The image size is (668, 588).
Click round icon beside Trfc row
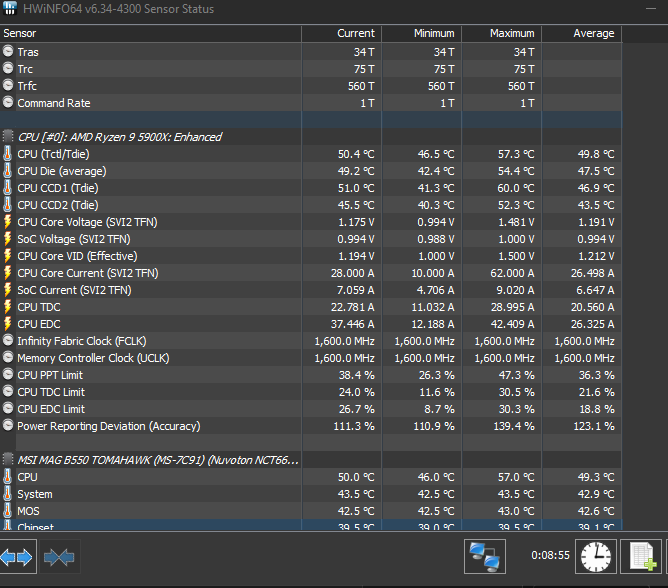click(8, 85)
